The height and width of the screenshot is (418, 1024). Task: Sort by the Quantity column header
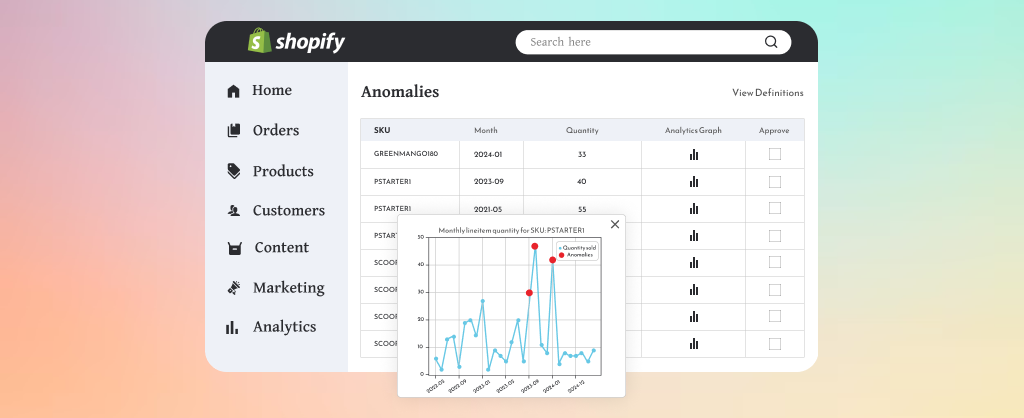tap(582, 130)
